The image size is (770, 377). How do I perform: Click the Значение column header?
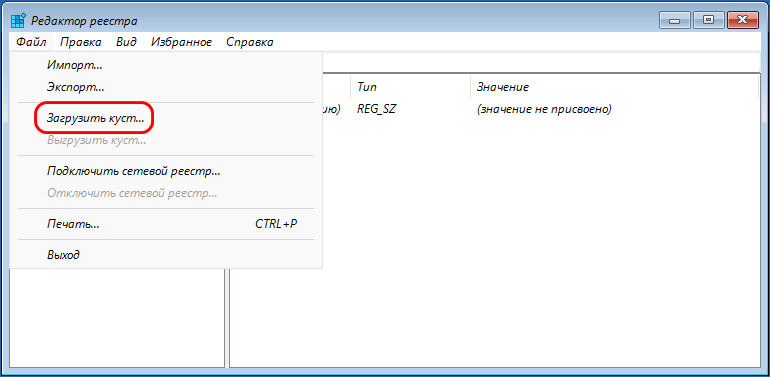(615, 87)
